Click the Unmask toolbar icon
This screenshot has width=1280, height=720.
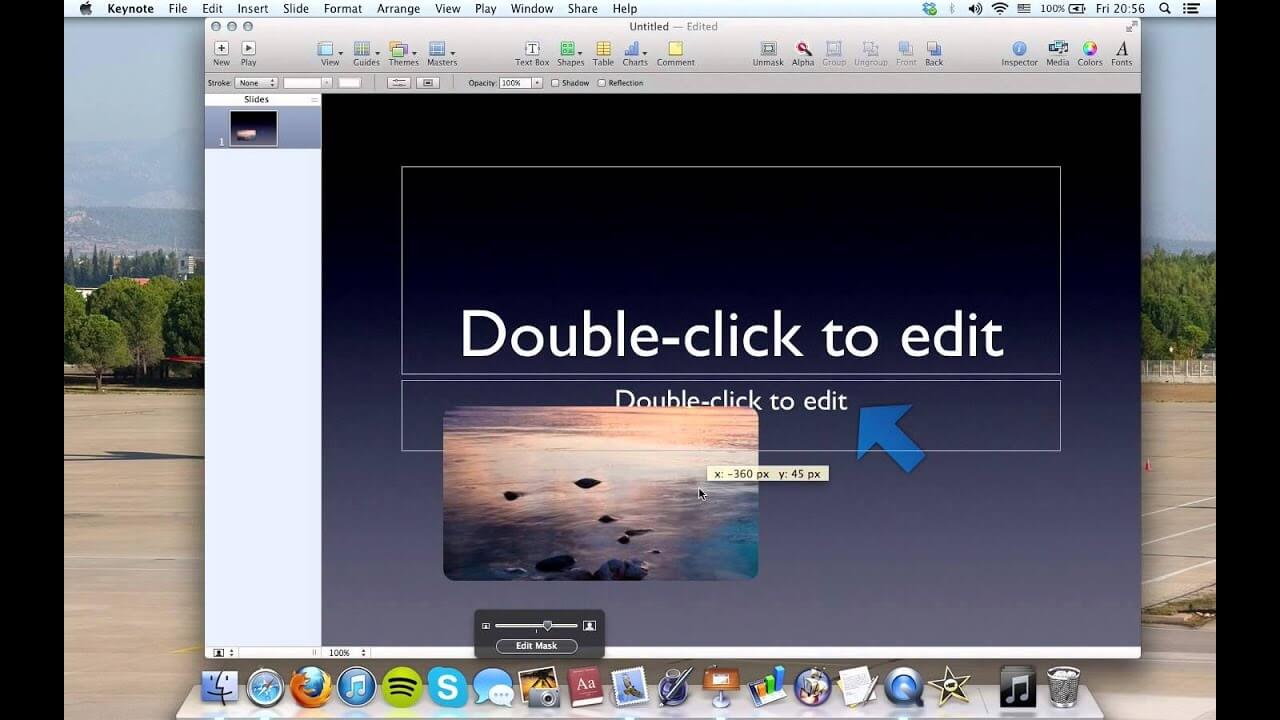point(768,53)
